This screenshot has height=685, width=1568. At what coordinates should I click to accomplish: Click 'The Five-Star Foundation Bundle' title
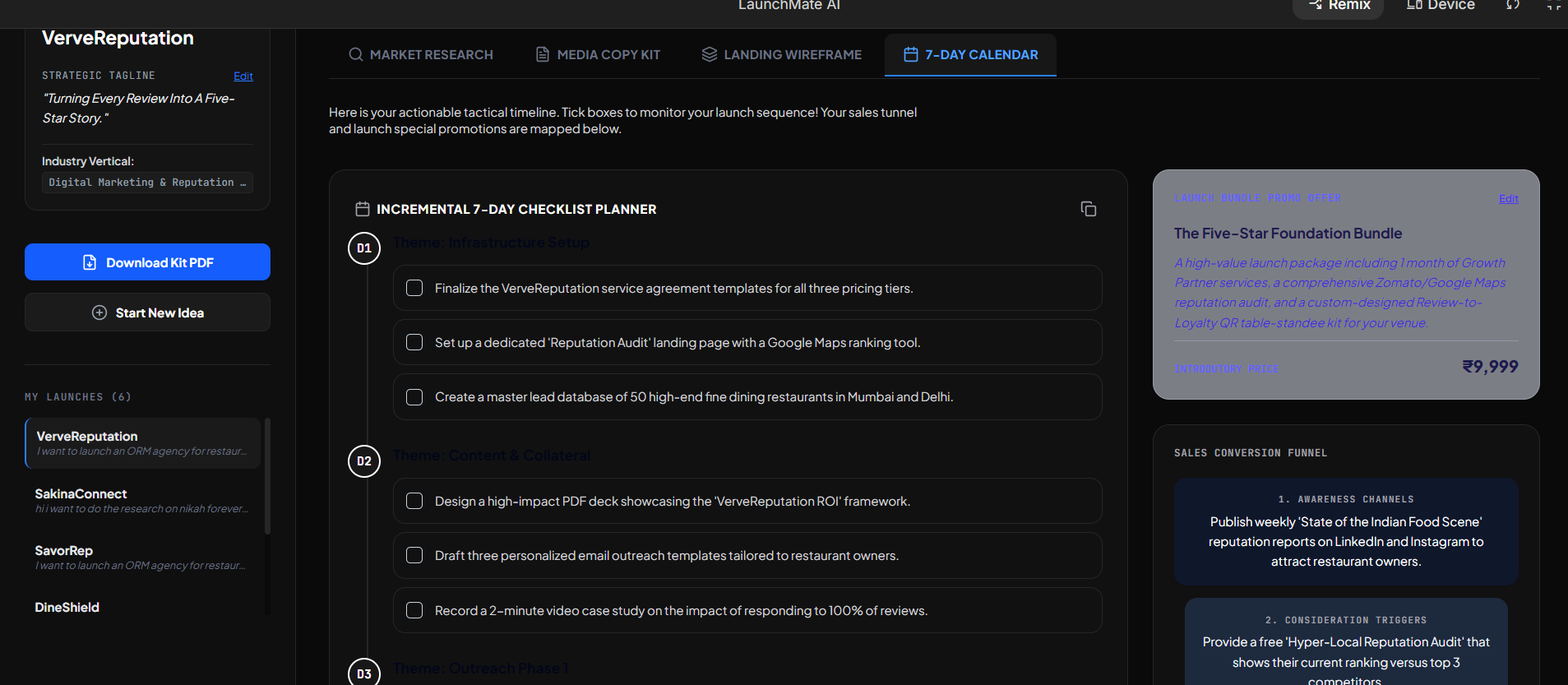pos(1288,234)
